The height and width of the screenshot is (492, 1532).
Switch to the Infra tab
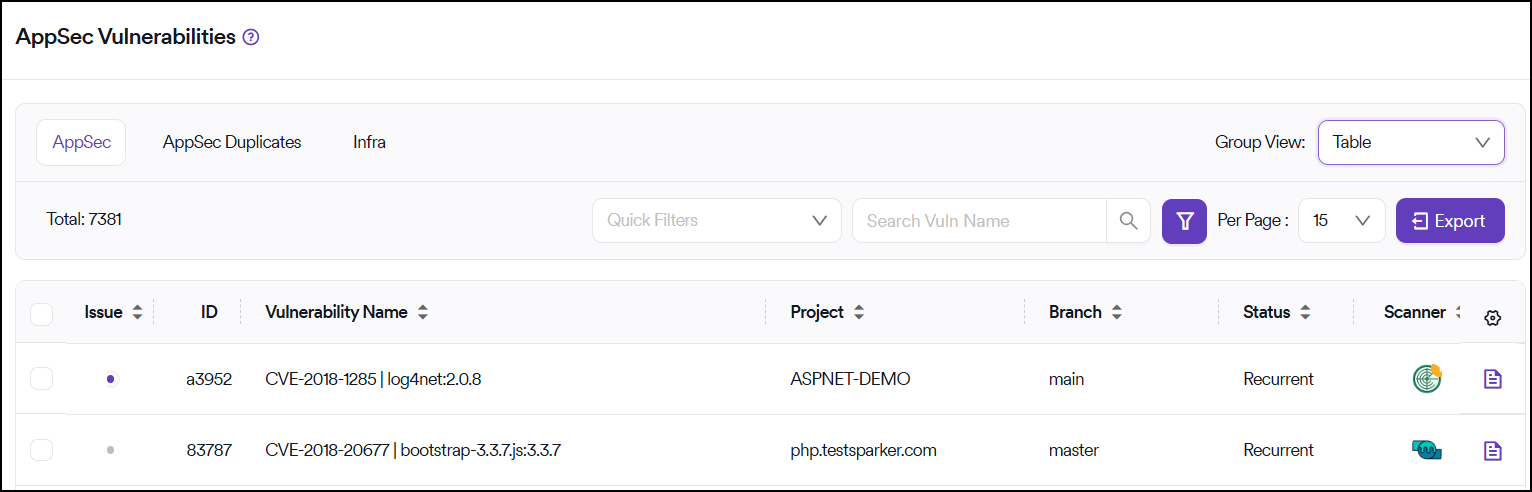click(x=369, y=142)
